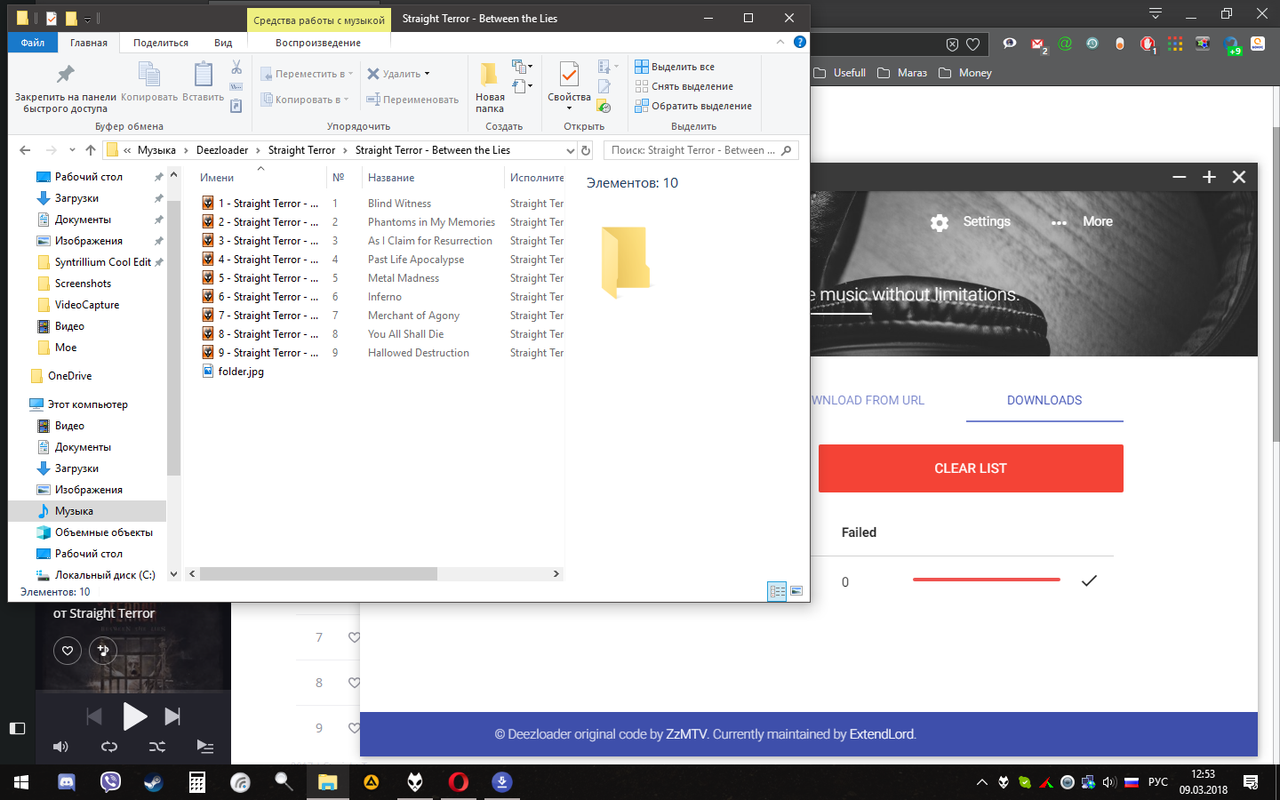Open Переместить в dropdown
Screen dimensions: 1280x800
point(305,74)
